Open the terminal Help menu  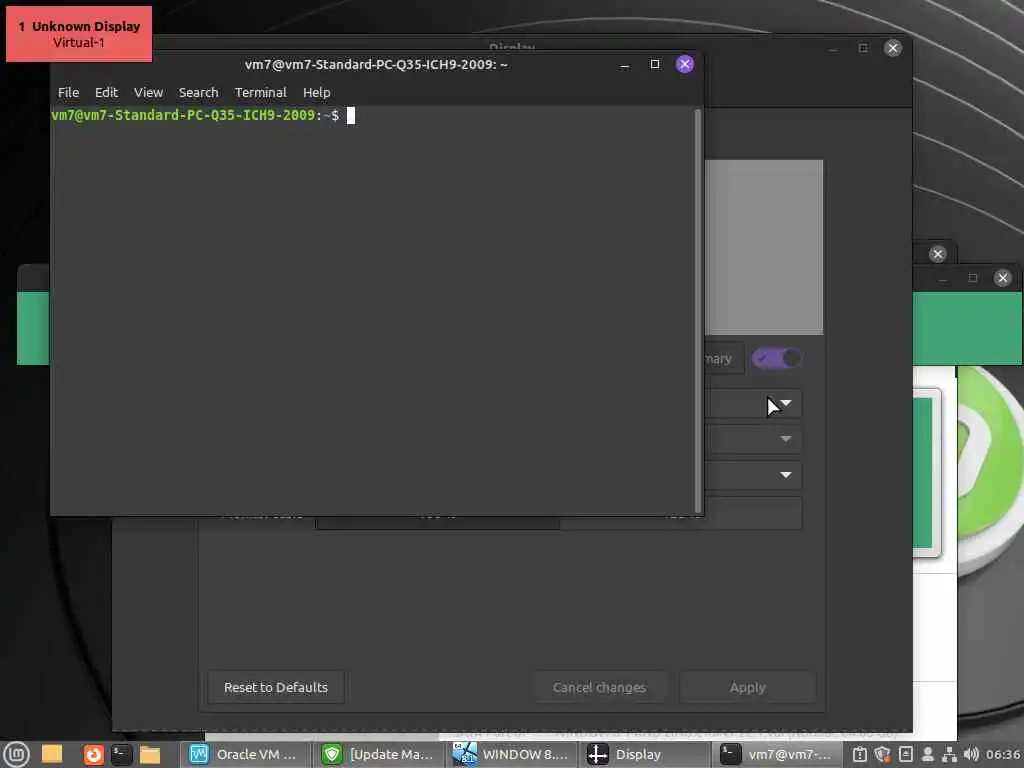(317, 92)
